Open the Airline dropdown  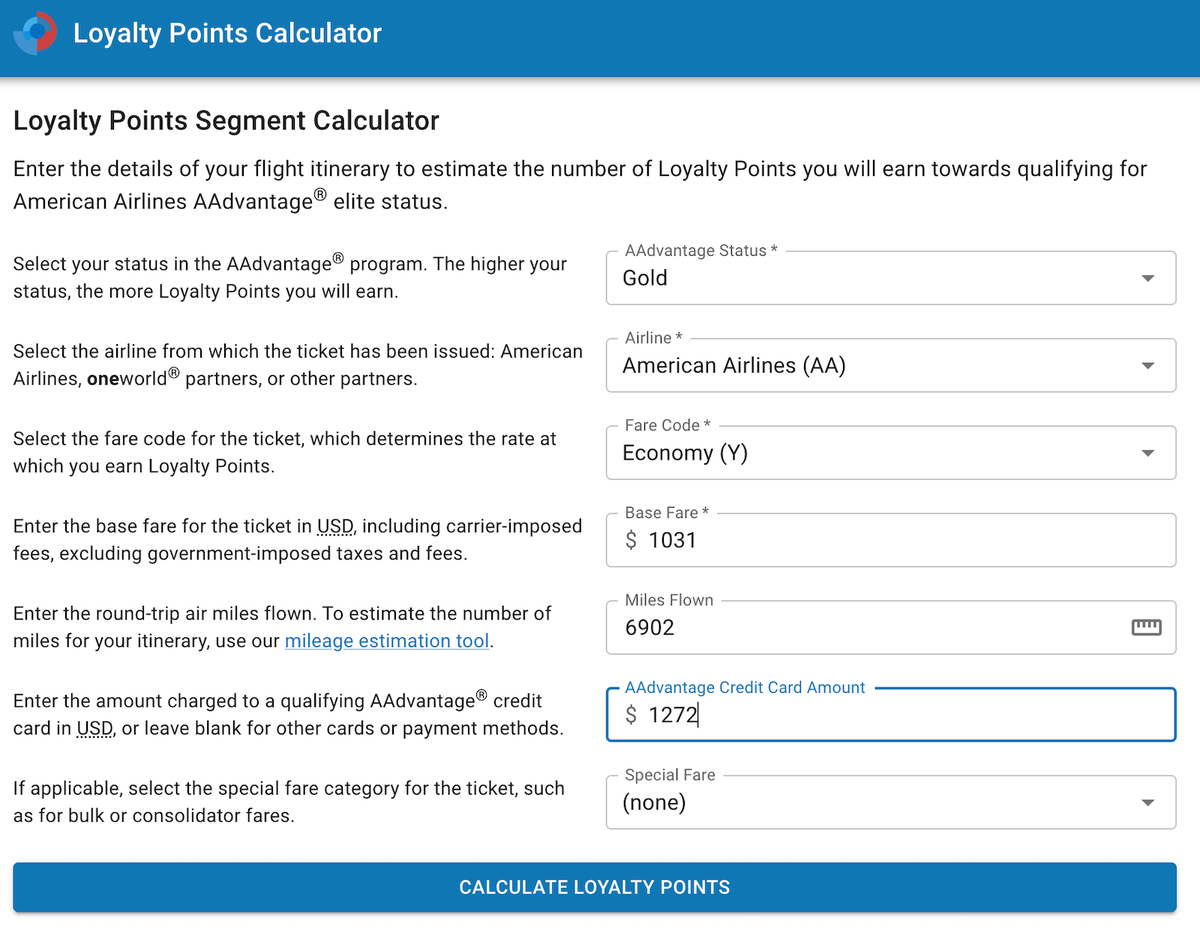pos(890,365)
